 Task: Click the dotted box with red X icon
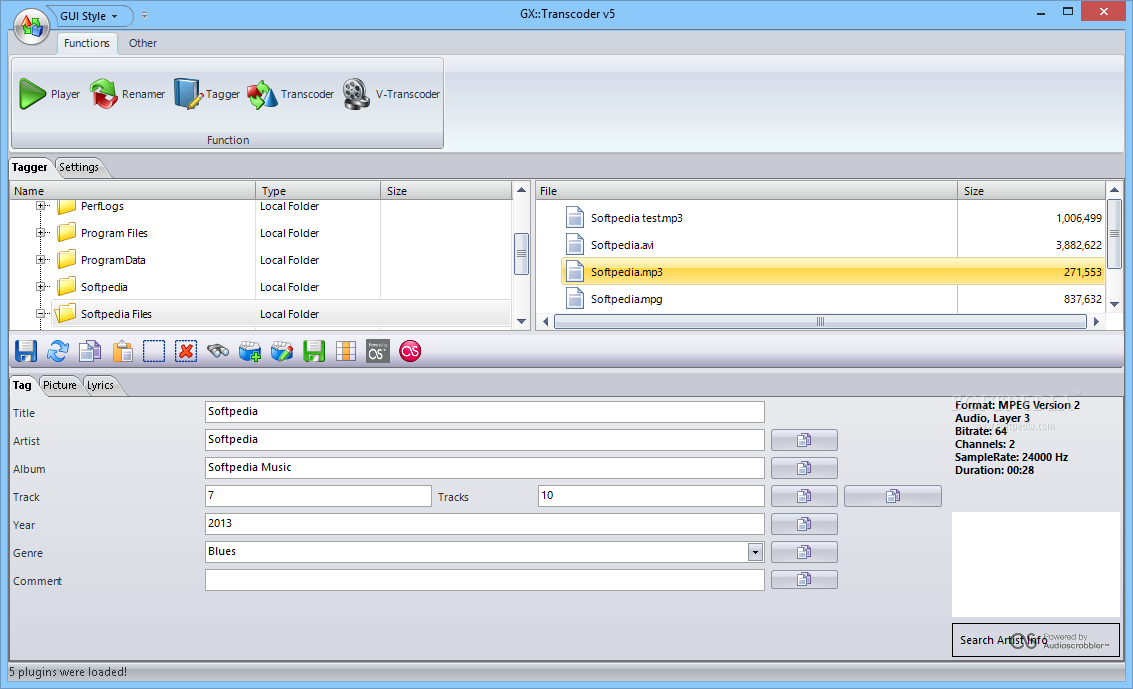coord(186,352)
